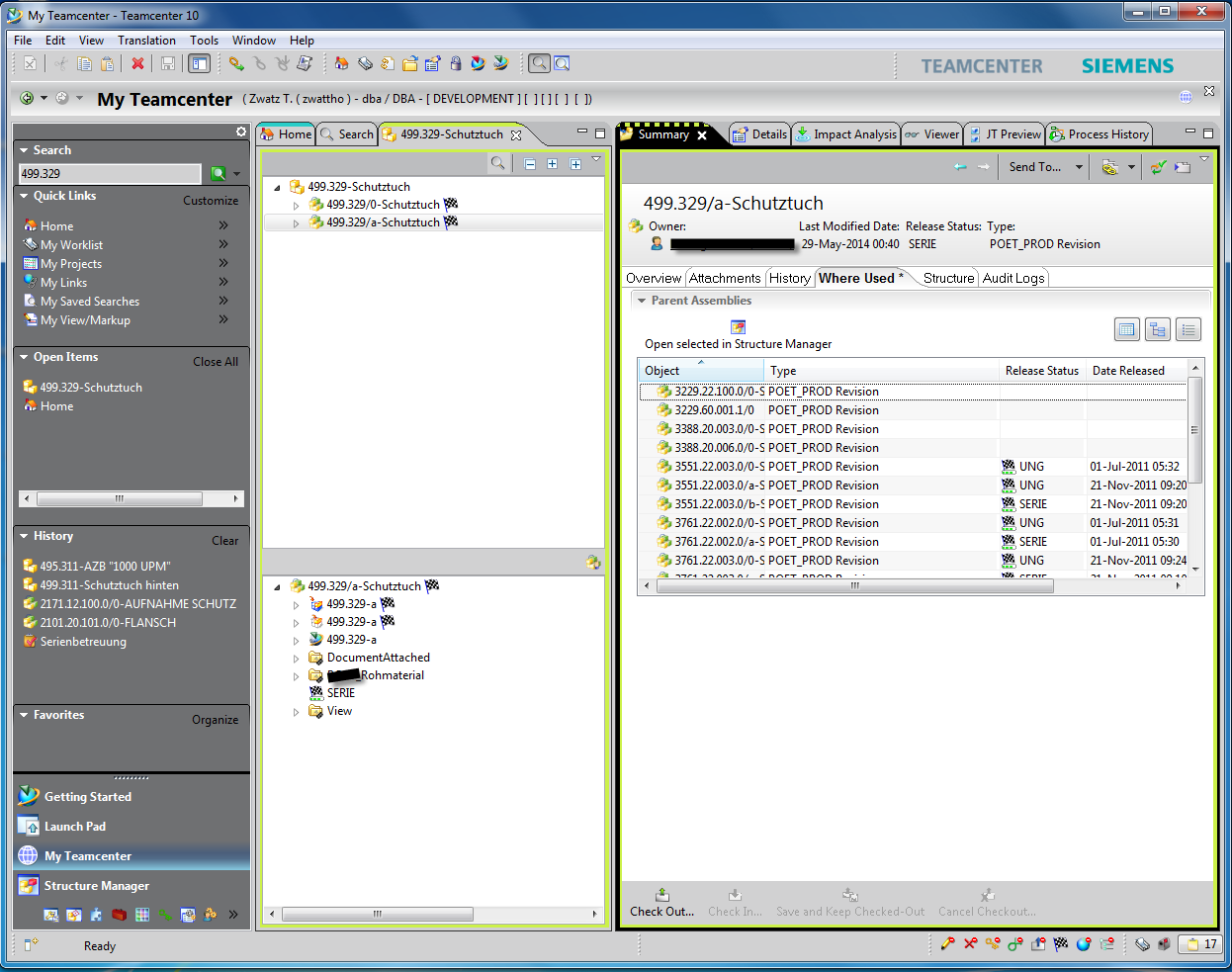
Task: Expand chevron beside My Saved Searches
Action: [x=223, y=301]
